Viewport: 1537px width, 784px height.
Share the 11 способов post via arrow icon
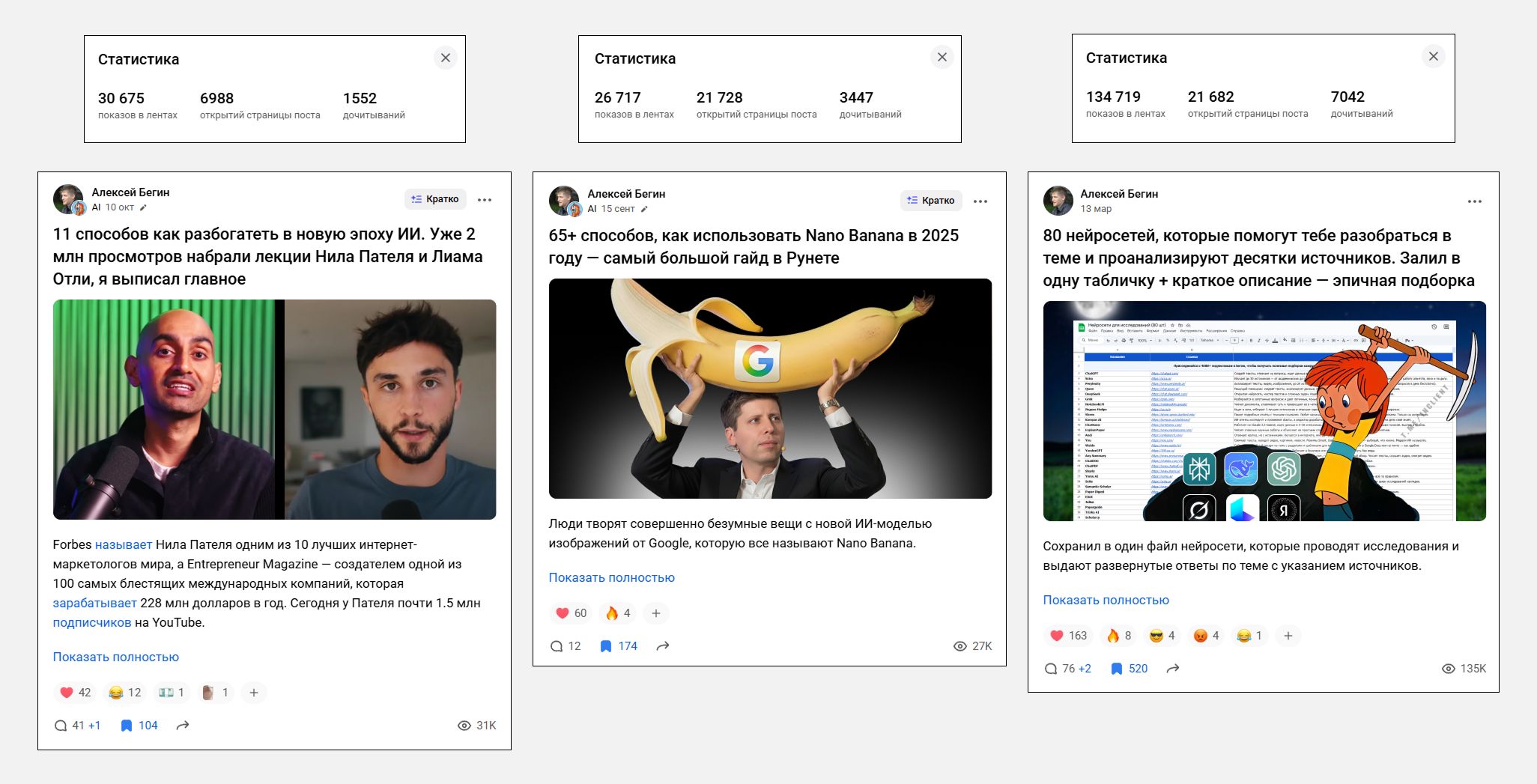[x=182, y=726]
